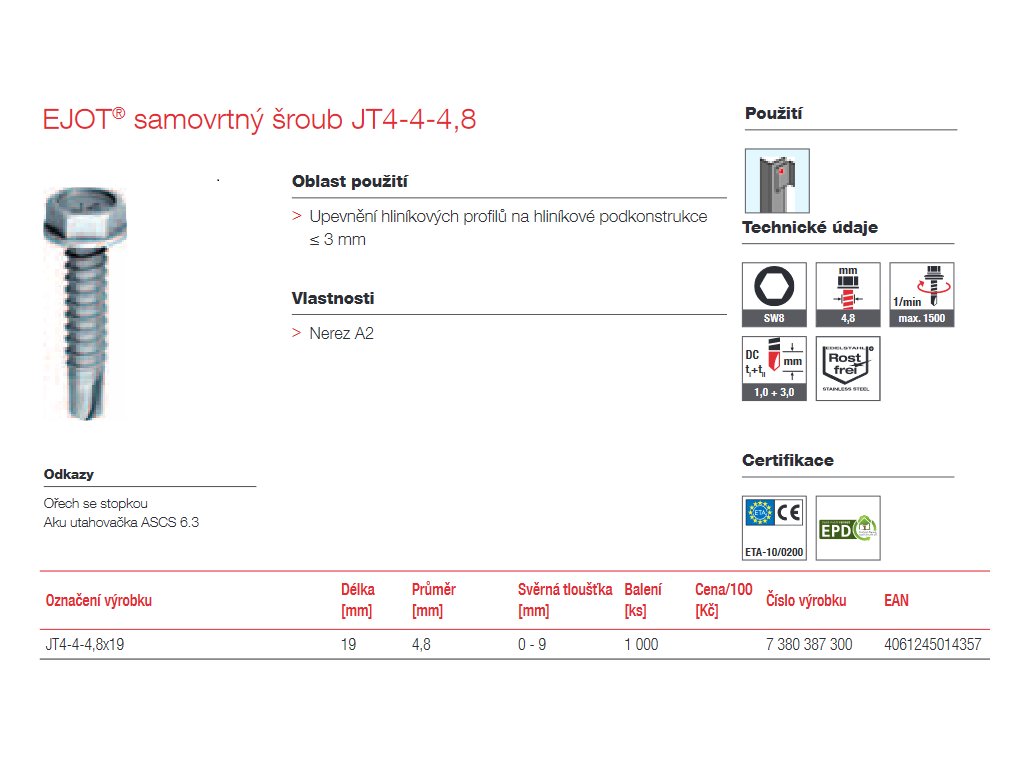This screenshot has height=768, width=1024.
Task: Select the JT4-4-4,8x19 product cell
Action: 85,645
